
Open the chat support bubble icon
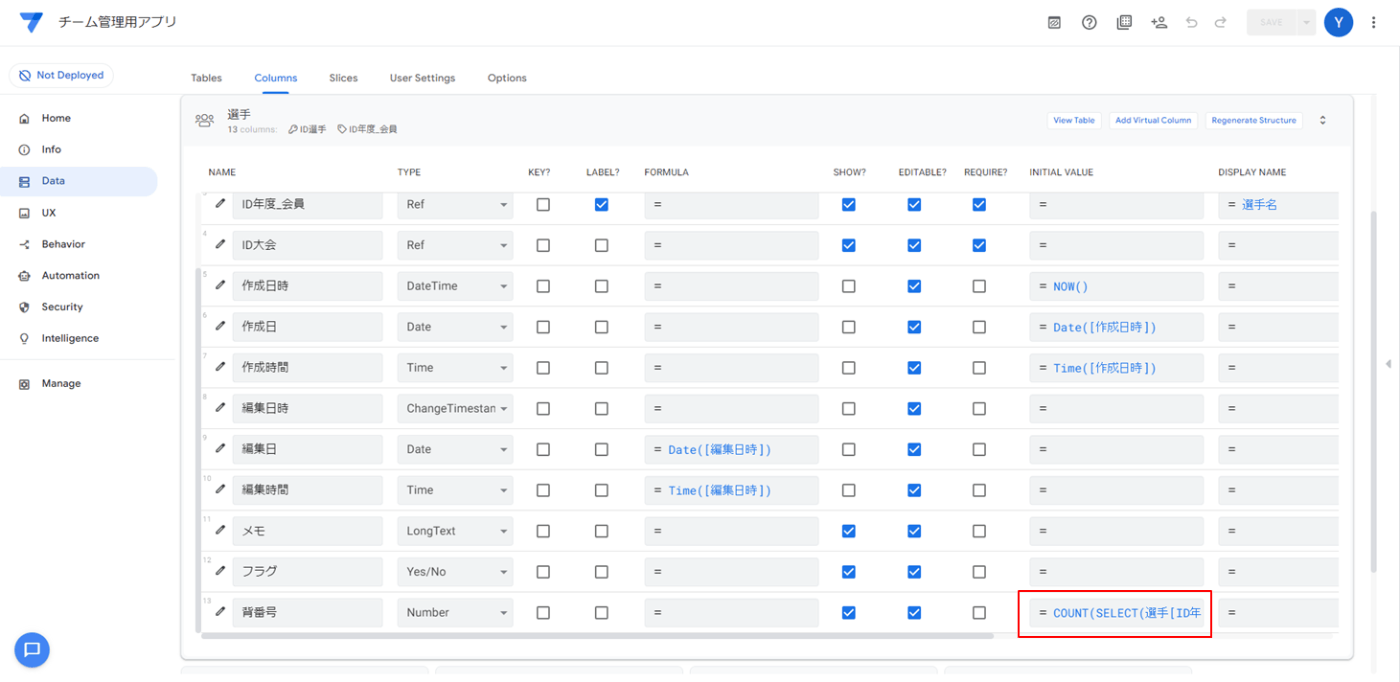click(x=31, y=650)
